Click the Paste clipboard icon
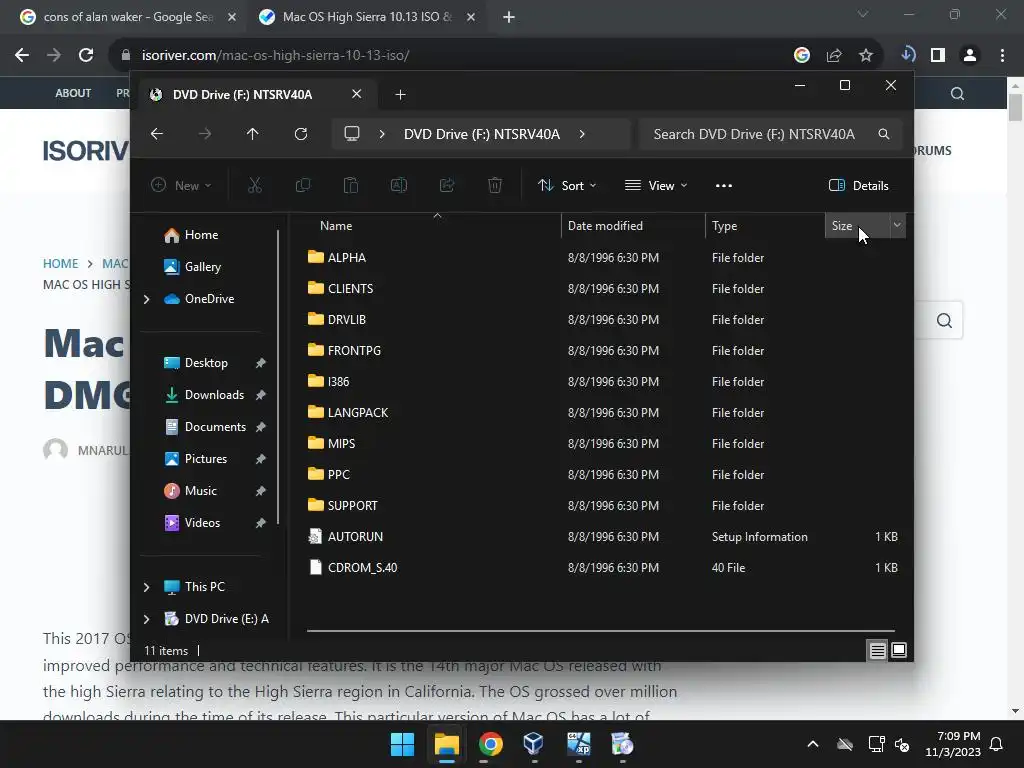 (351, 185)
